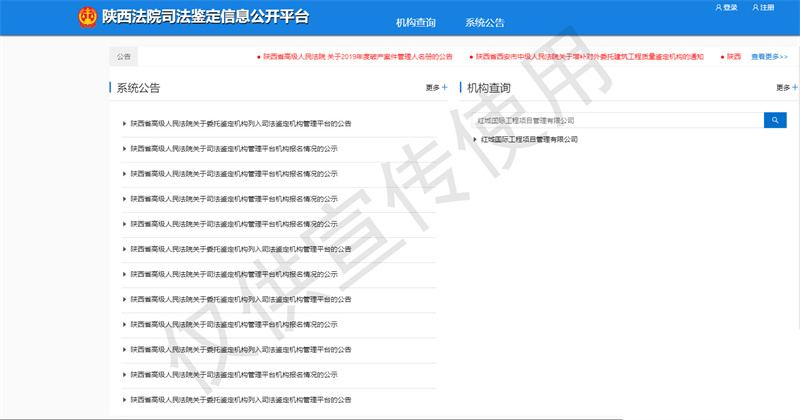Viewport: 800px width, 420px height.
Task: Focus the institution search input field
Action: (618, 120)
